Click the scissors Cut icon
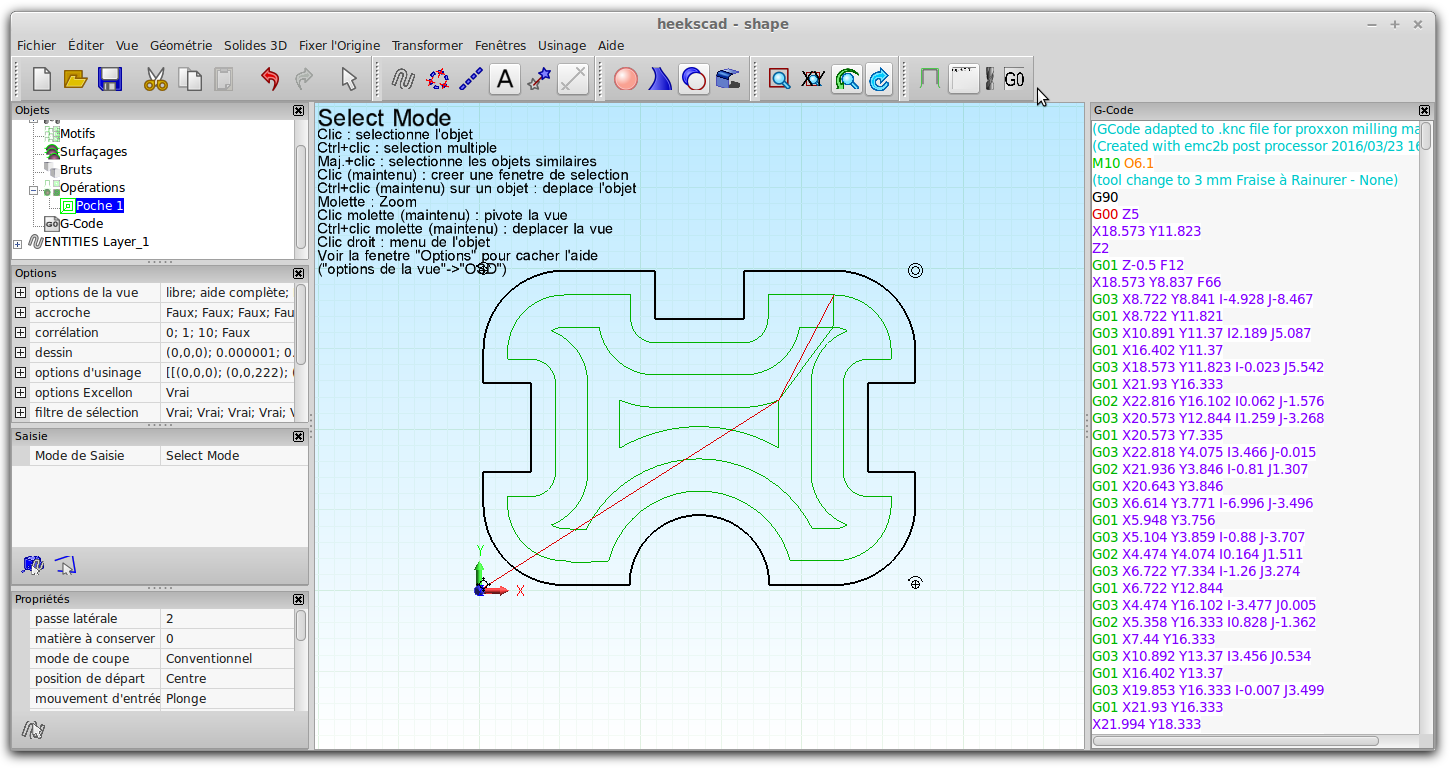1451x770 pixels. [155, 79]
